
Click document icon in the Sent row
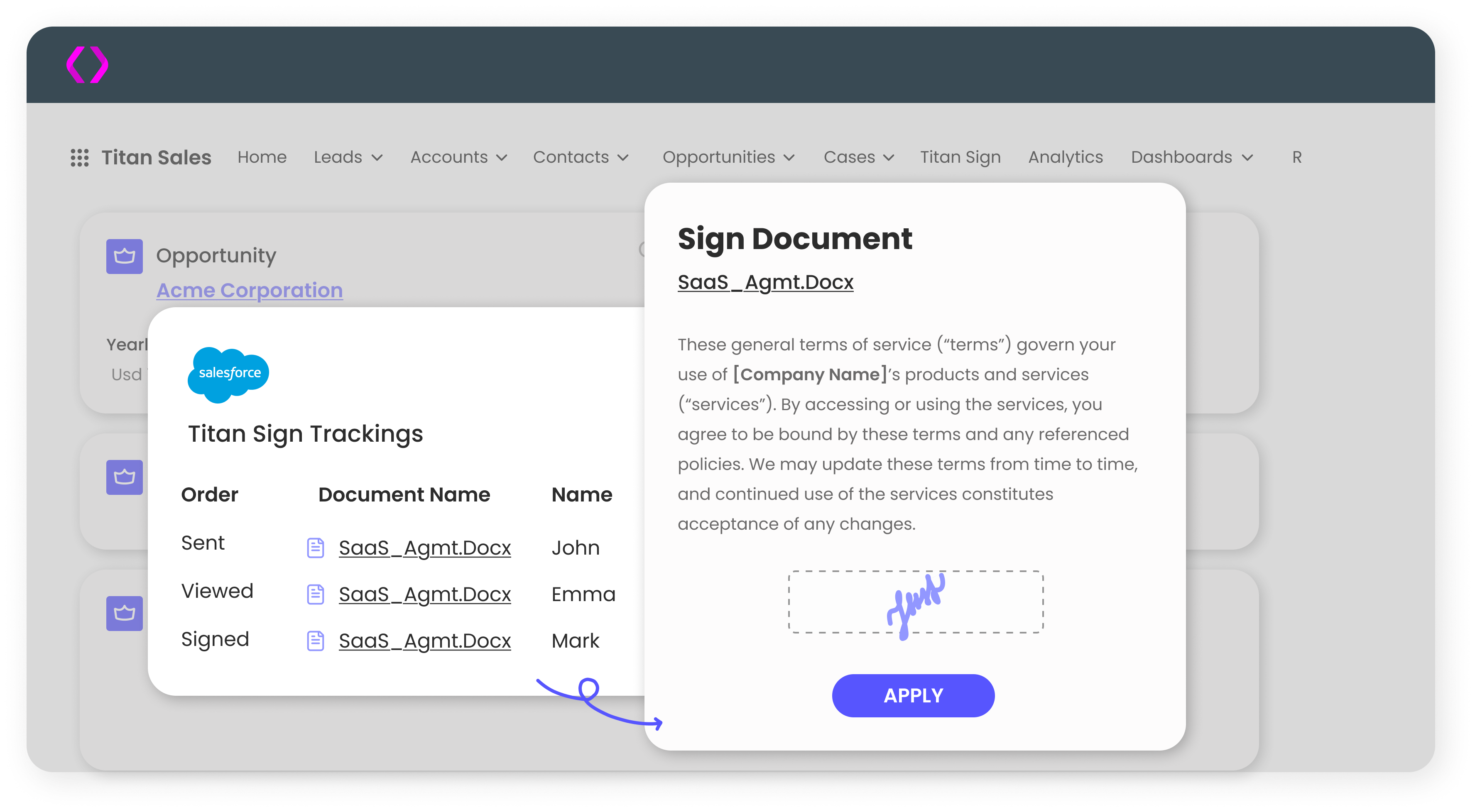(x=316, y=548)
